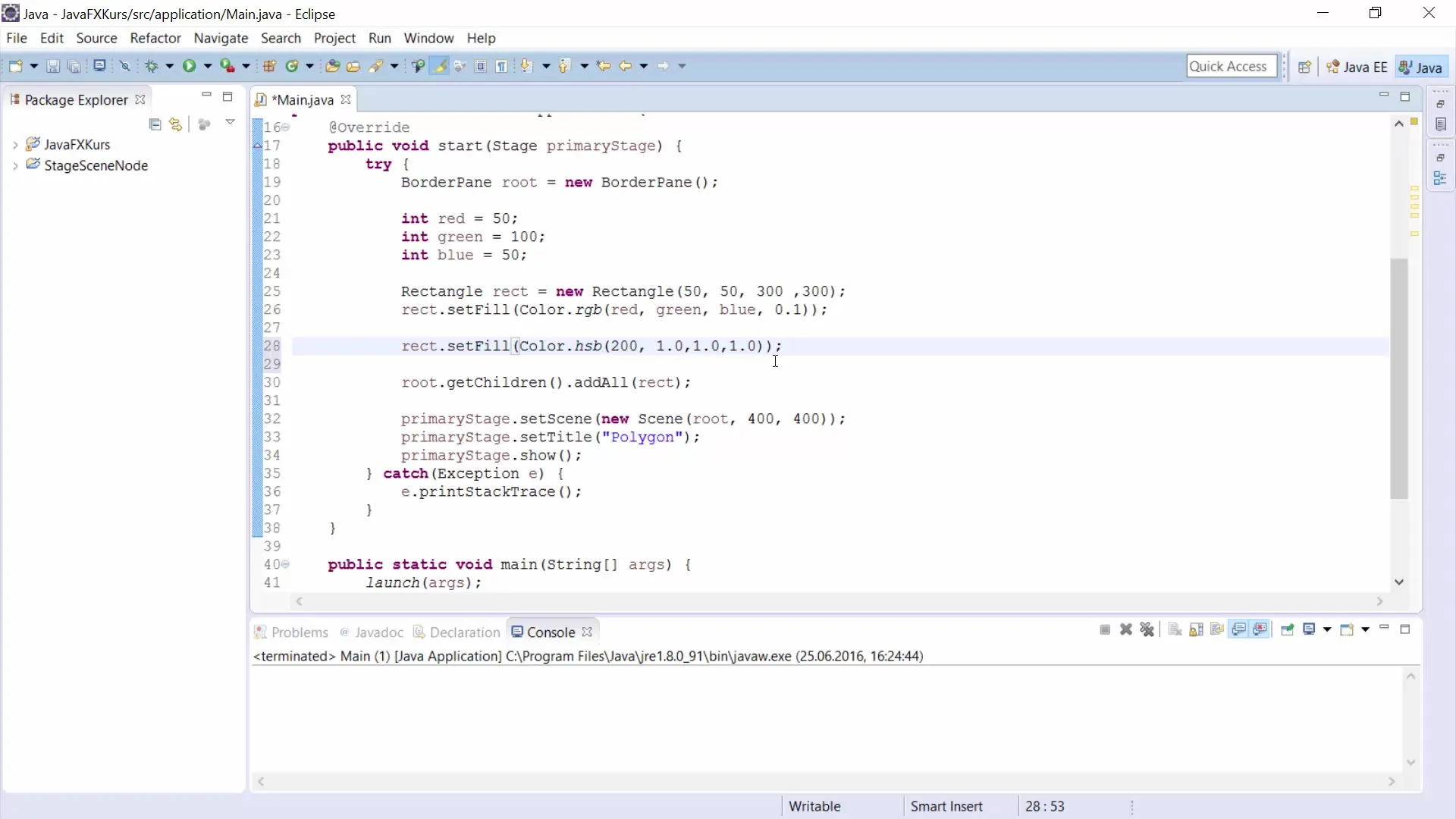Collapse code folding at line 40

click(x=286, y=564)
